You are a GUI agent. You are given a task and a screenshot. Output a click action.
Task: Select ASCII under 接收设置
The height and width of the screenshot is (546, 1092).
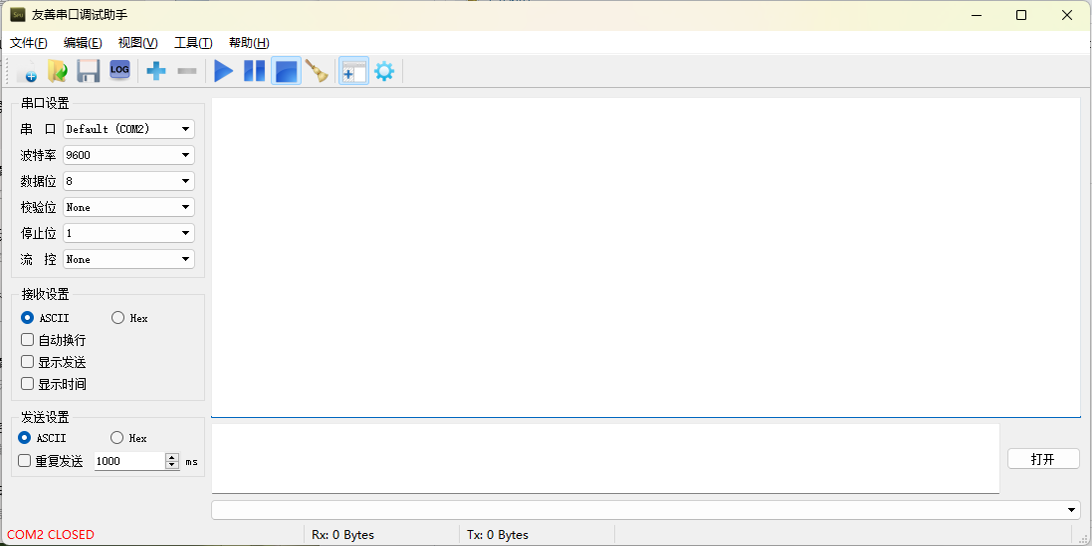(x=45, y=318)
